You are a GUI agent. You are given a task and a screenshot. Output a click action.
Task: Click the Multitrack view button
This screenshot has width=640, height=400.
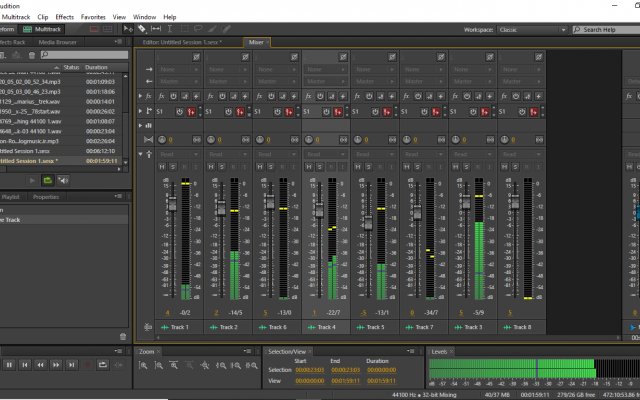(42, 29)
